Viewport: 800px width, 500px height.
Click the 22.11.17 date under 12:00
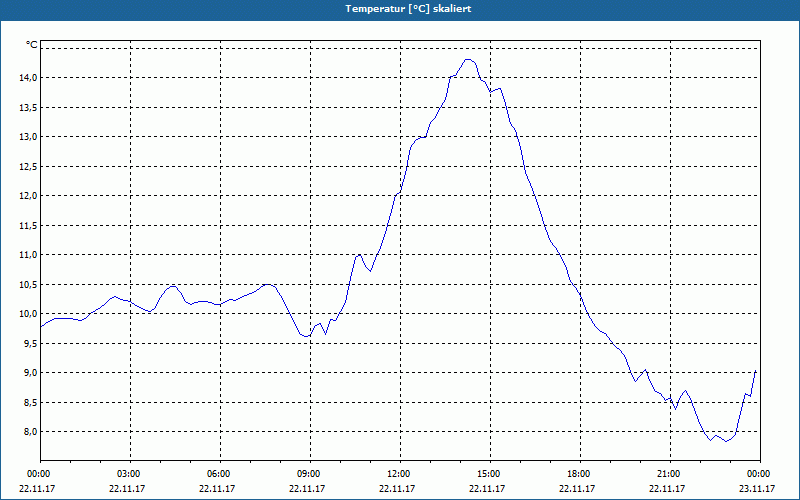(x=397, y=488)
